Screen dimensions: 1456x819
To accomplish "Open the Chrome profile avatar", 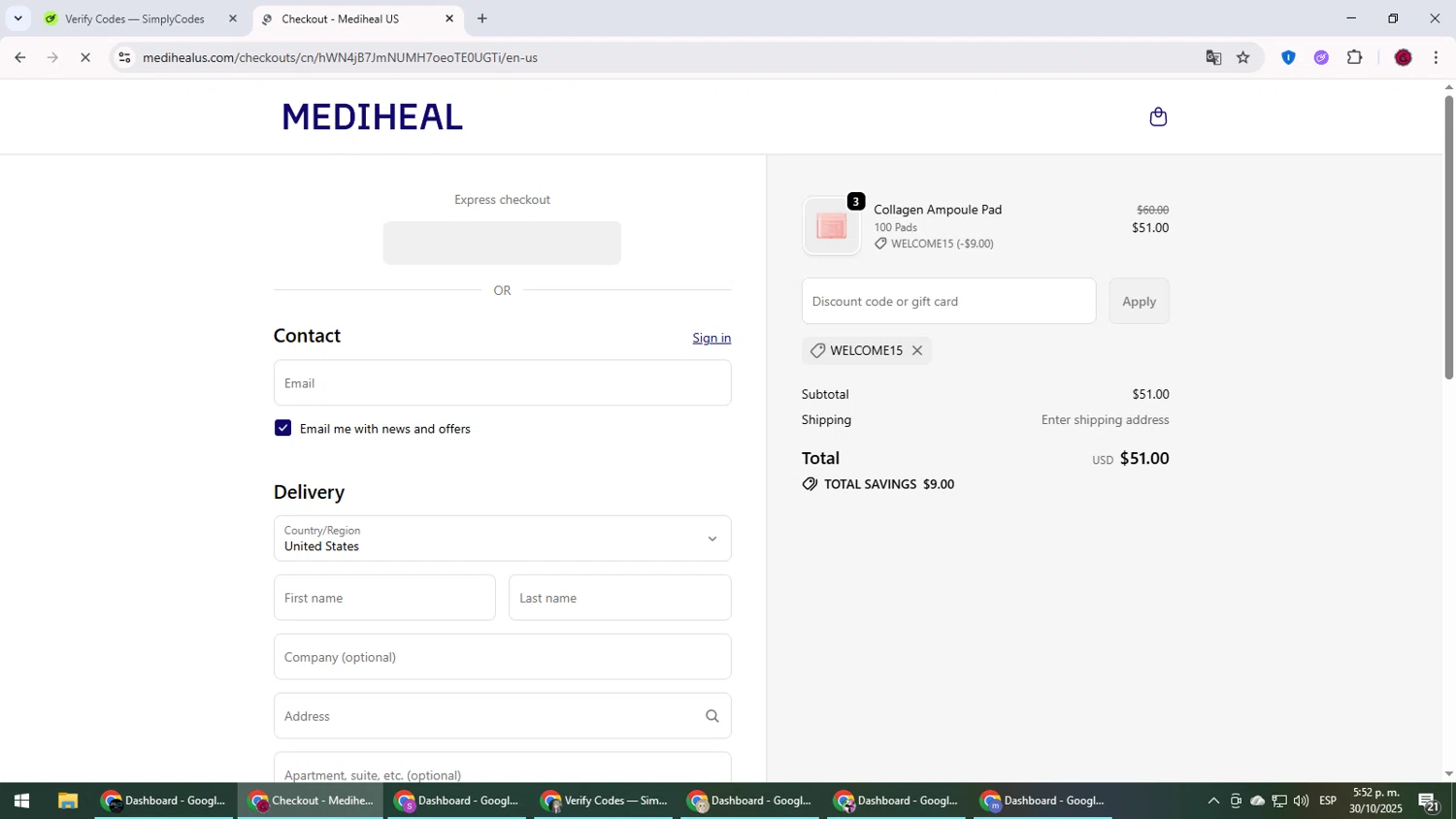I will (x=1403, y=57).
